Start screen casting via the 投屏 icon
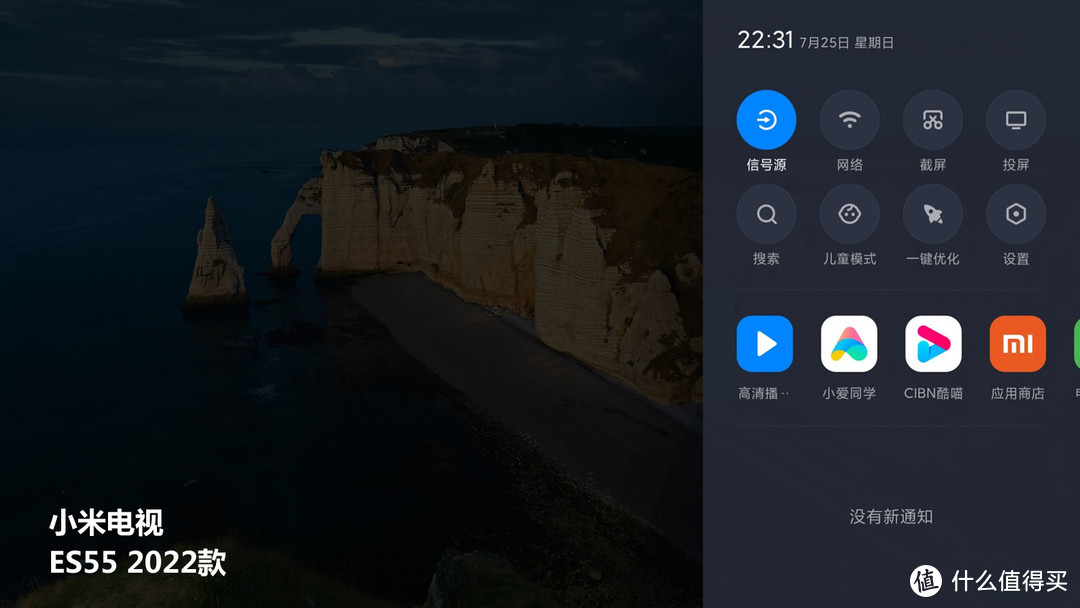Screen dimensions: 1080x608 [1016, 120]
